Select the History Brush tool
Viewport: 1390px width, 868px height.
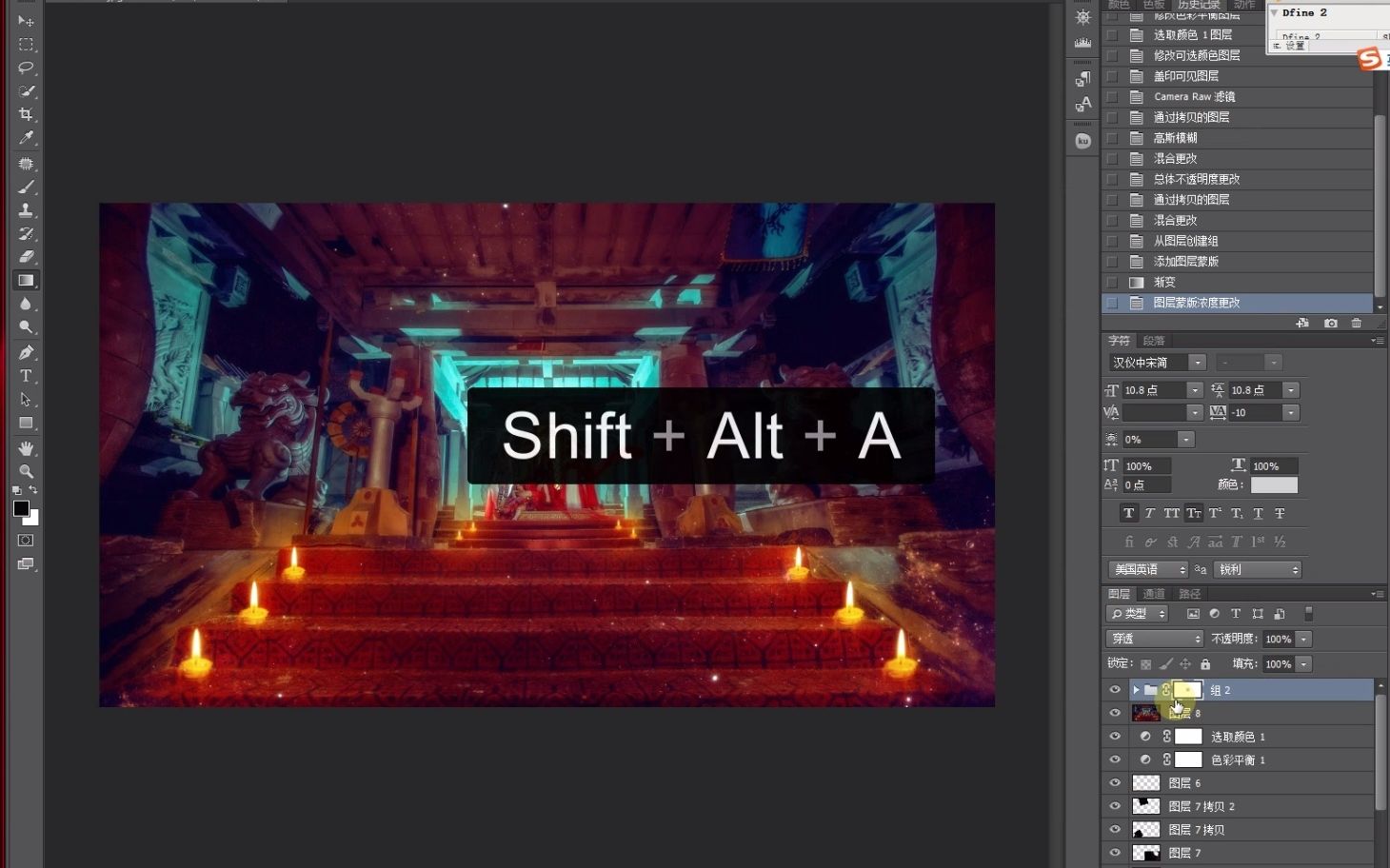click(26, 233)
